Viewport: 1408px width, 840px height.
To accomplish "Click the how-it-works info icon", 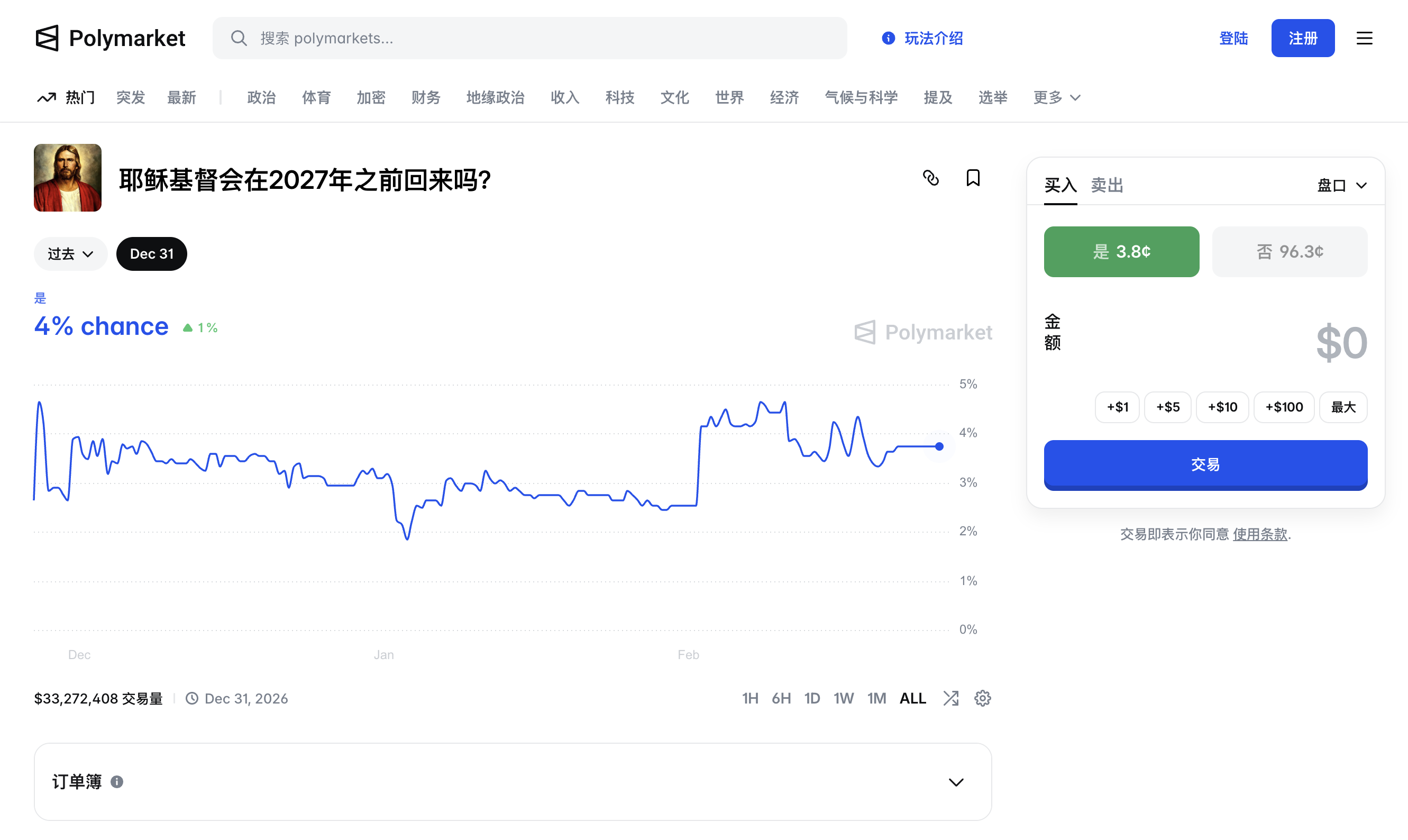I will tap(889, 38).
